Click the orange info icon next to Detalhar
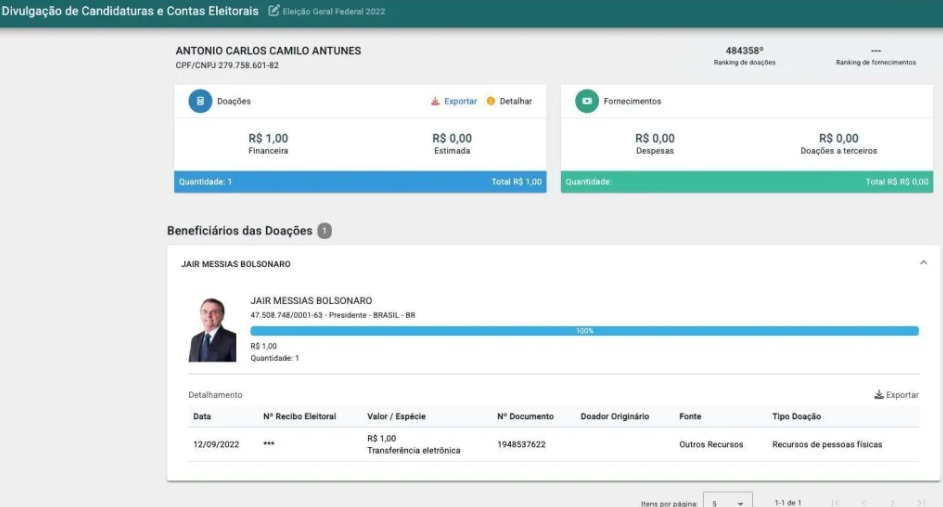Image resolution: width=943 pixels, height=507 pixels. click(x=491, y=101)
